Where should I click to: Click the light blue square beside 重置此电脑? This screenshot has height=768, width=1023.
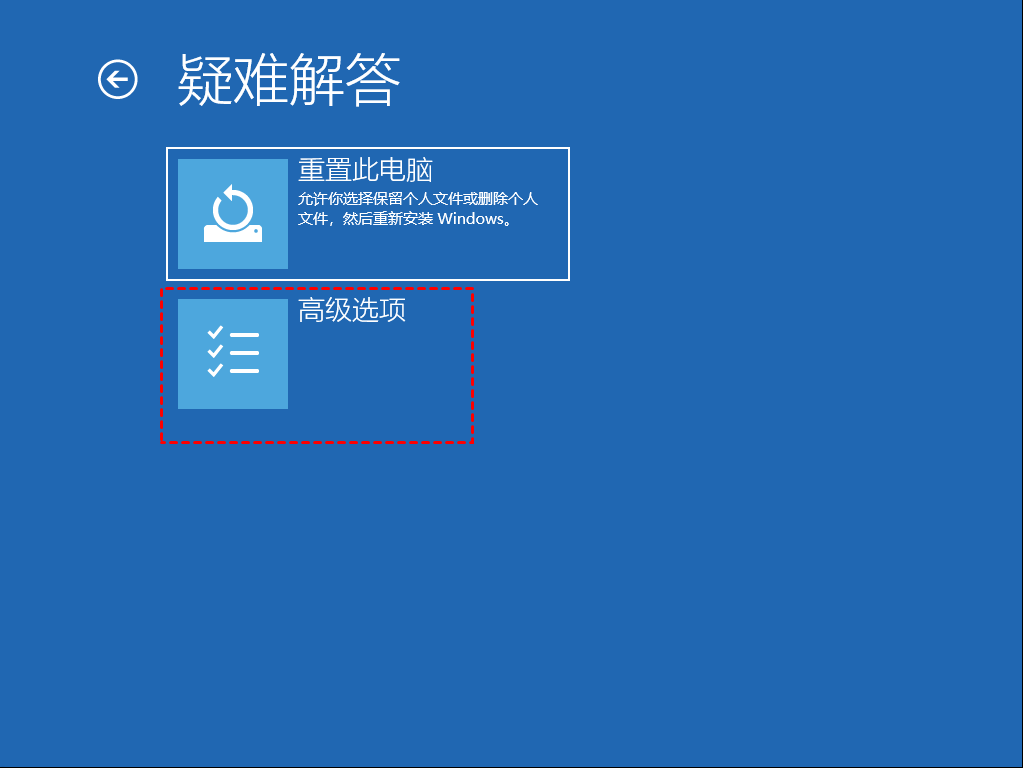click(233, 214)
